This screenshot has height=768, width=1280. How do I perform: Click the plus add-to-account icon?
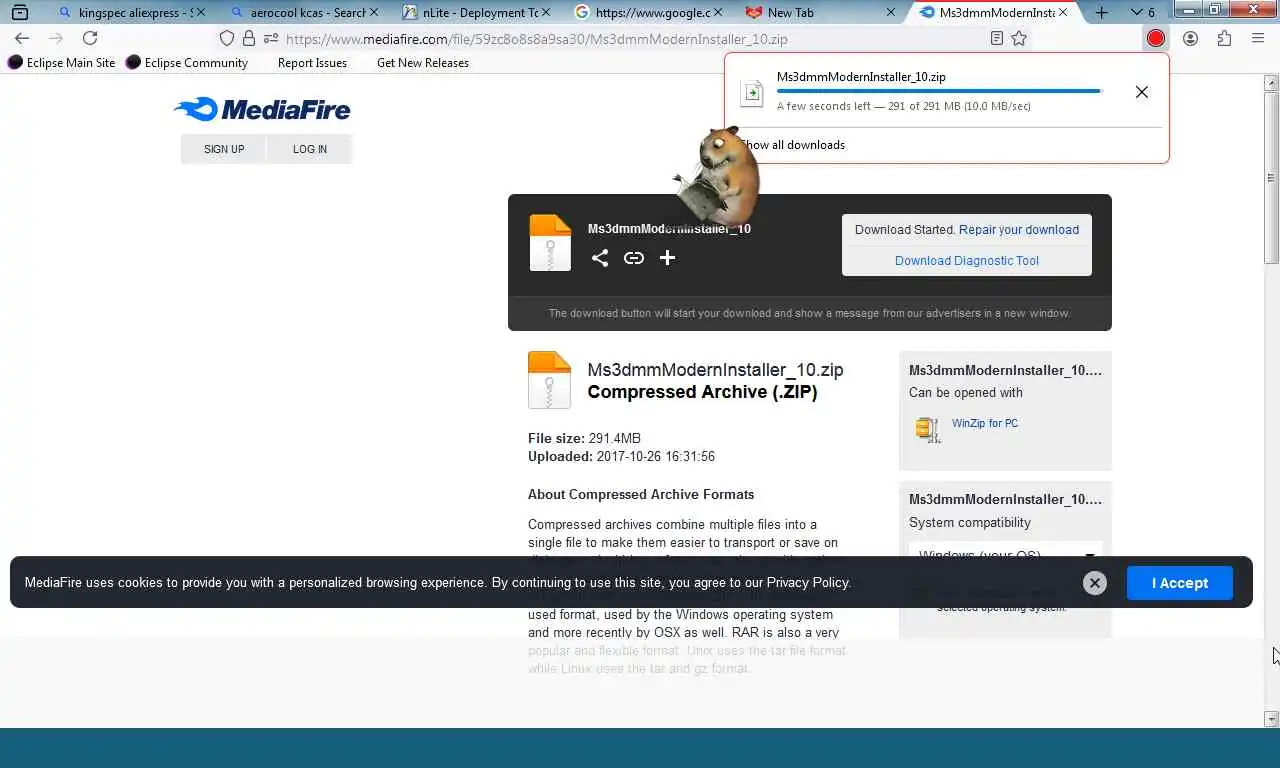click(668, 258)
